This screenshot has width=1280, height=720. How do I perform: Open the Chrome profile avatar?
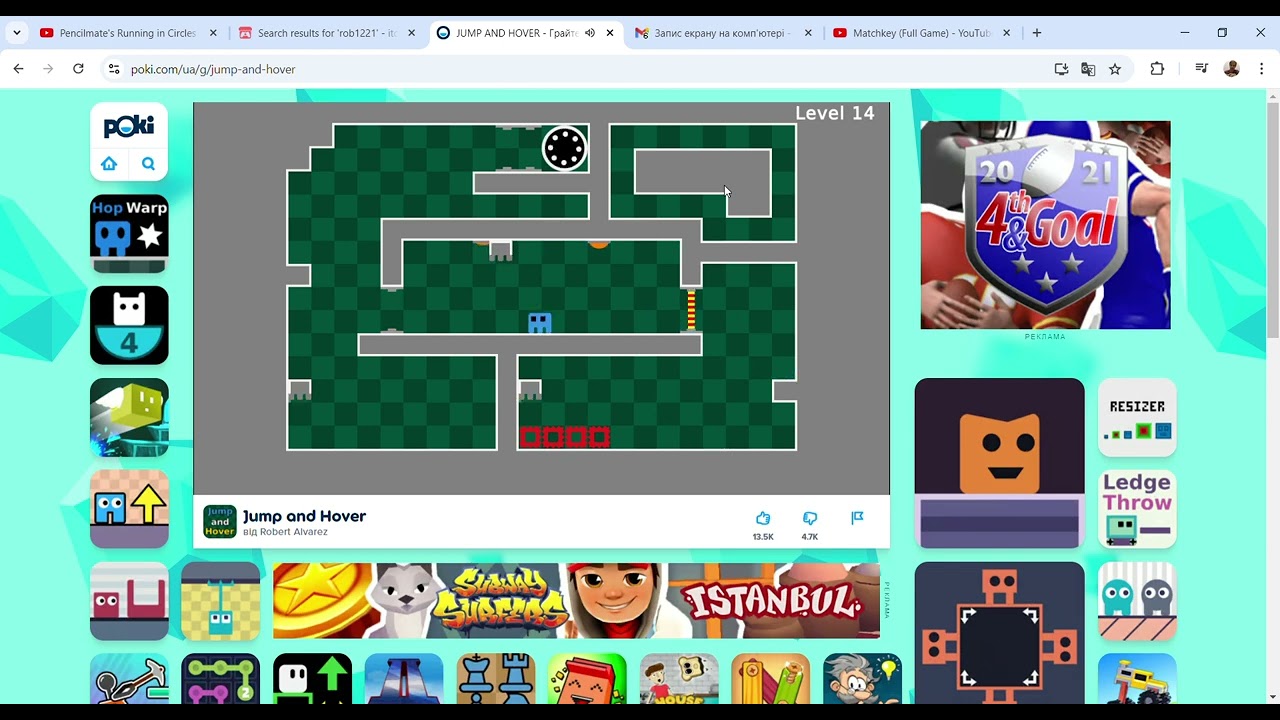(x=1232, y=69)
